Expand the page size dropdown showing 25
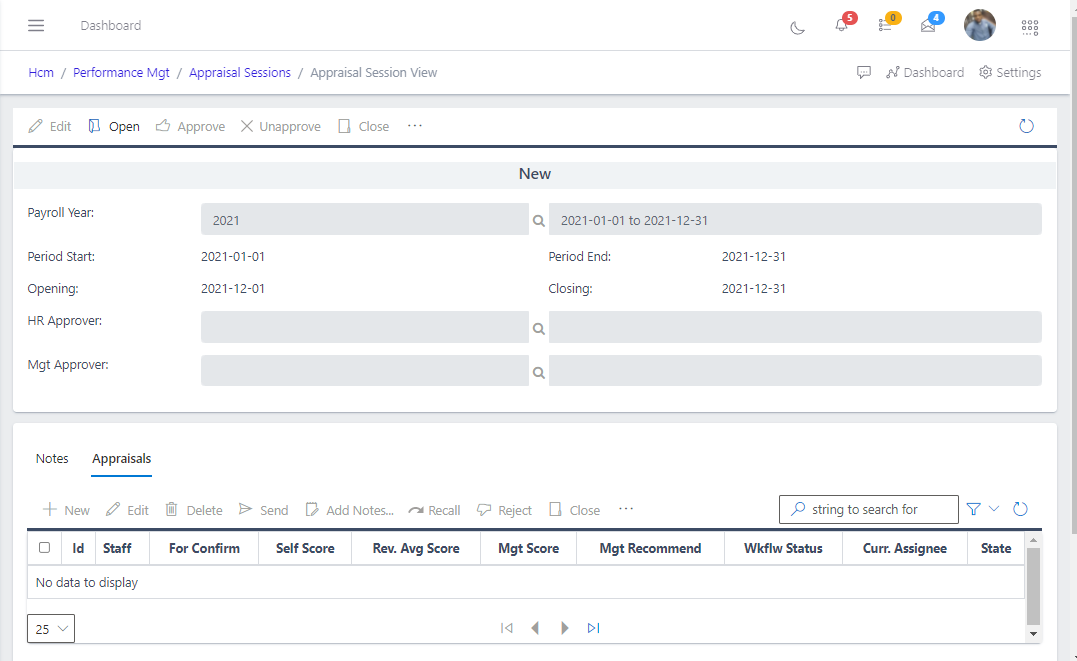 click(50, 628)
